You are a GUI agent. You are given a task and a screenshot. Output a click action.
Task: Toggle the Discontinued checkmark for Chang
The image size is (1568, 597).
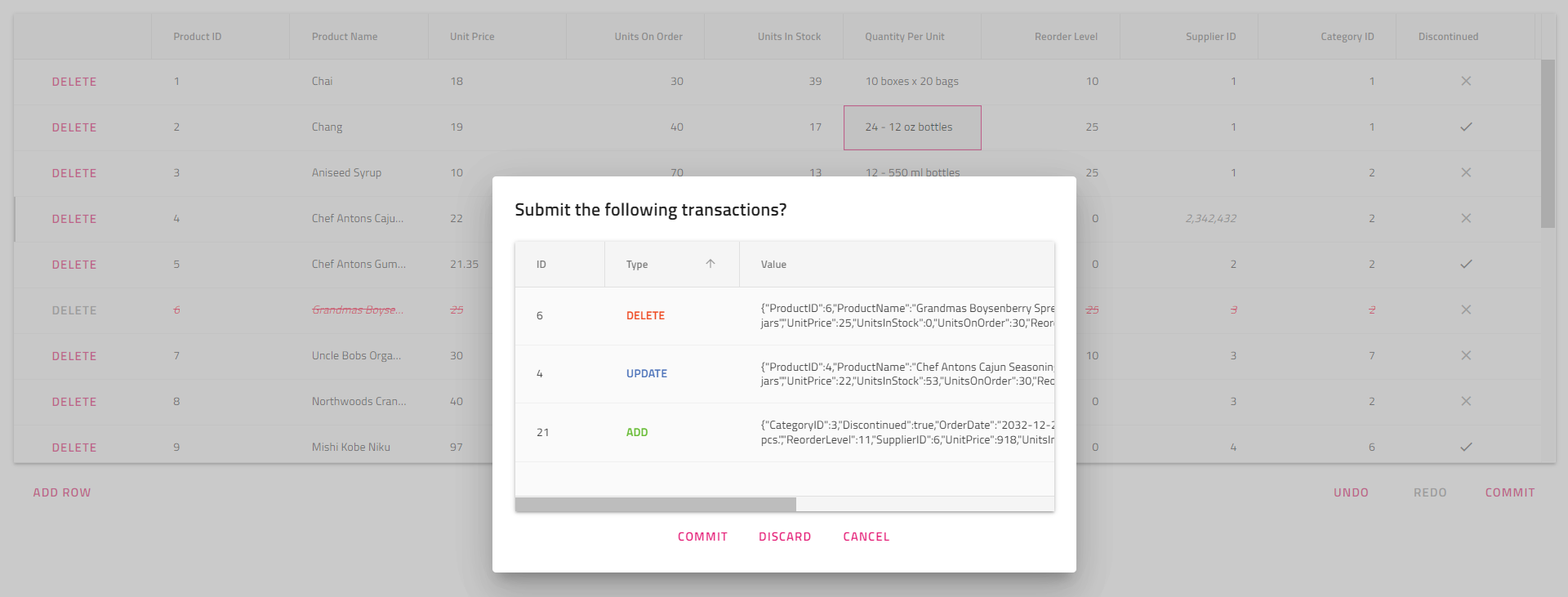click(x=1466, y=127)
